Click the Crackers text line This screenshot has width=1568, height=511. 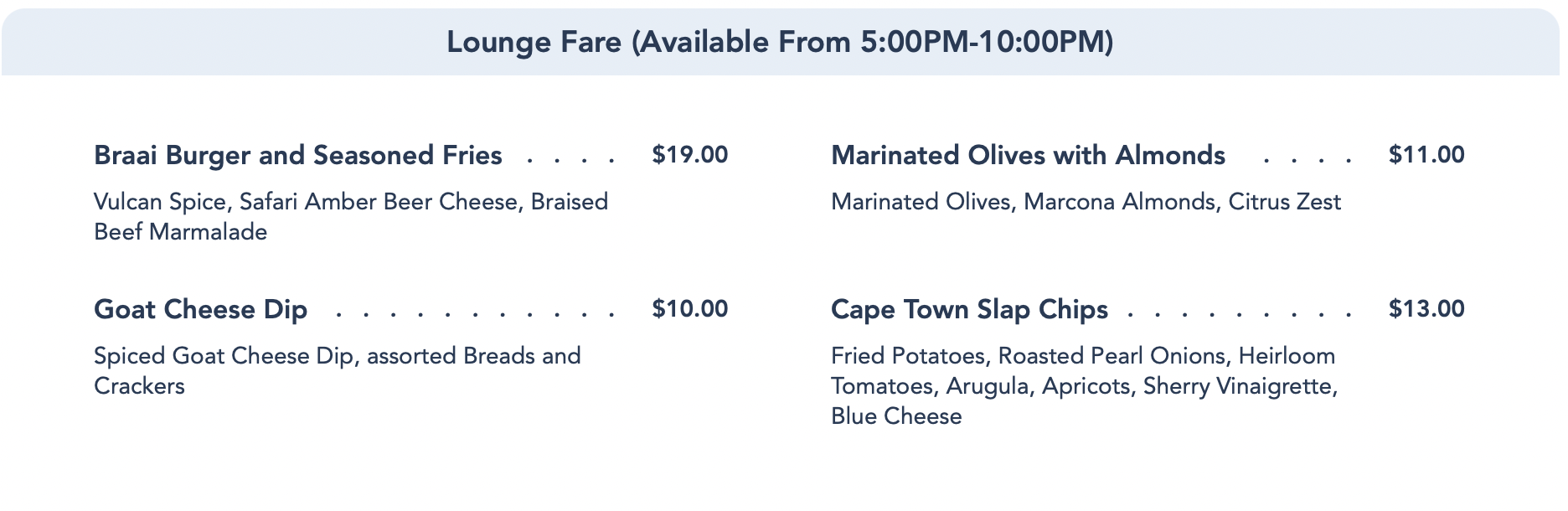point(139,386)
